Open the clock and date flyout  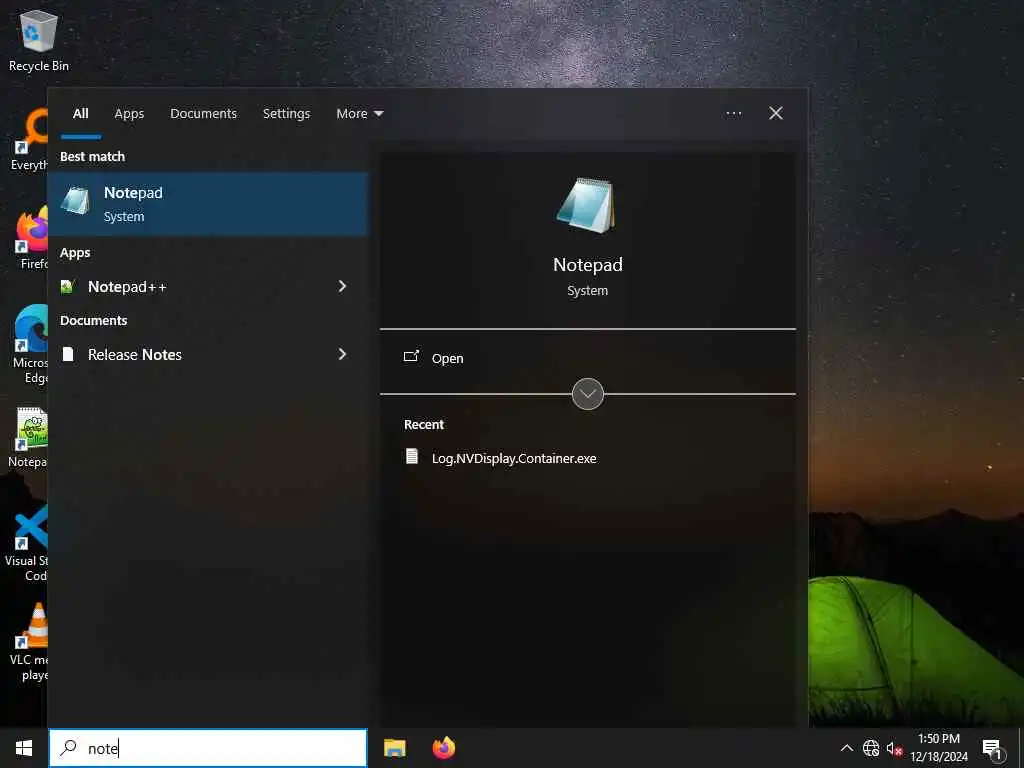pyautogui.click(x=938, y=748)
